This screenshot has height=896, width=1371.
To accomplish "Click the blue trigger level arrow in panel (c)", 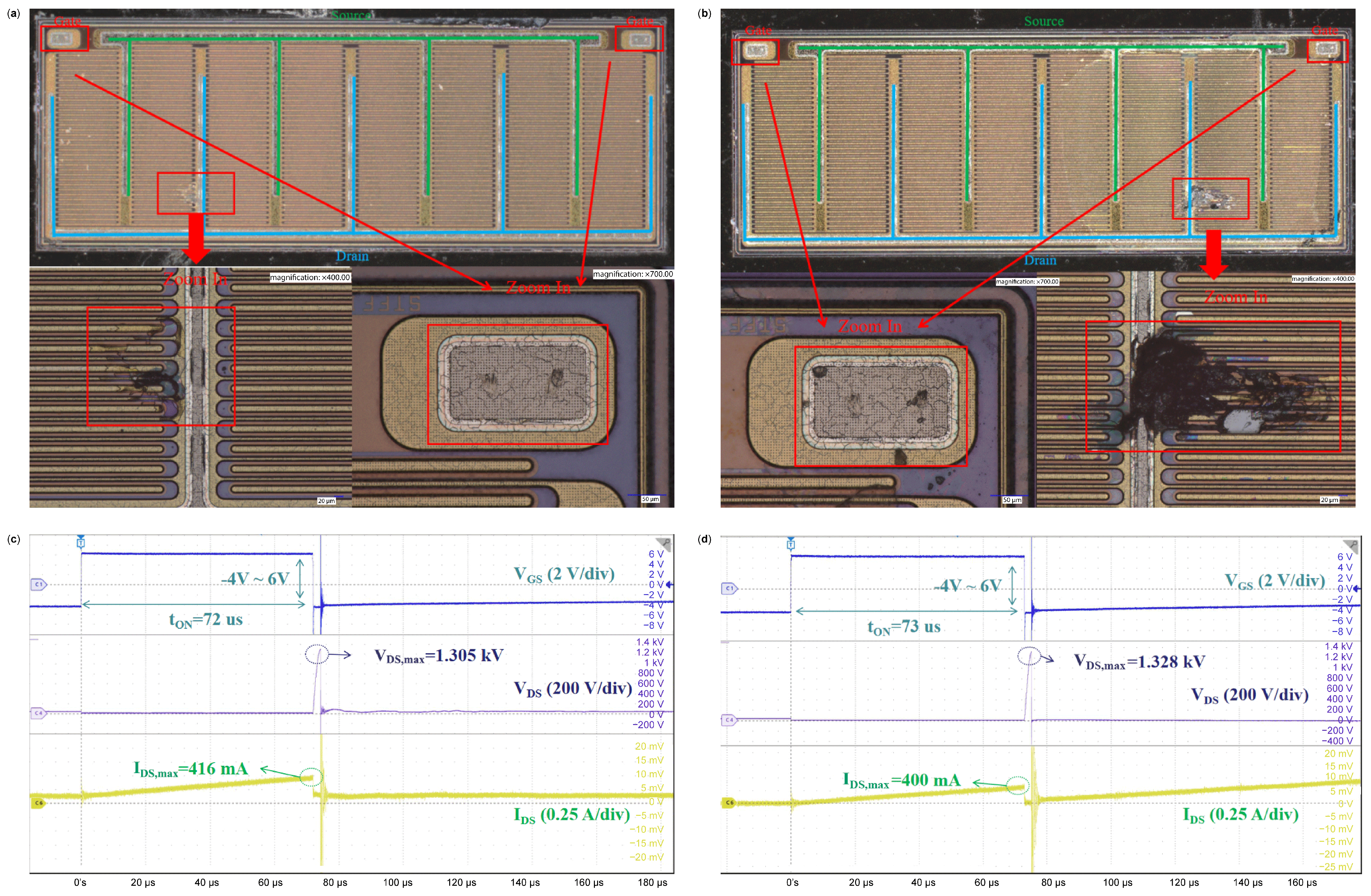I will (669, 585).
